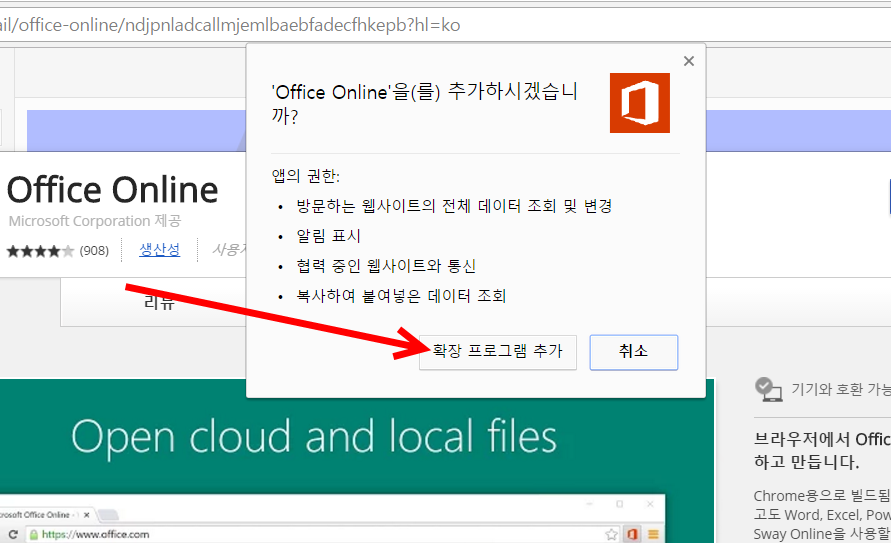Click permission '복사하여 붙여넣은 데이터 조회' line
Viewport: 891px width, 543px height.
[401, 296]
